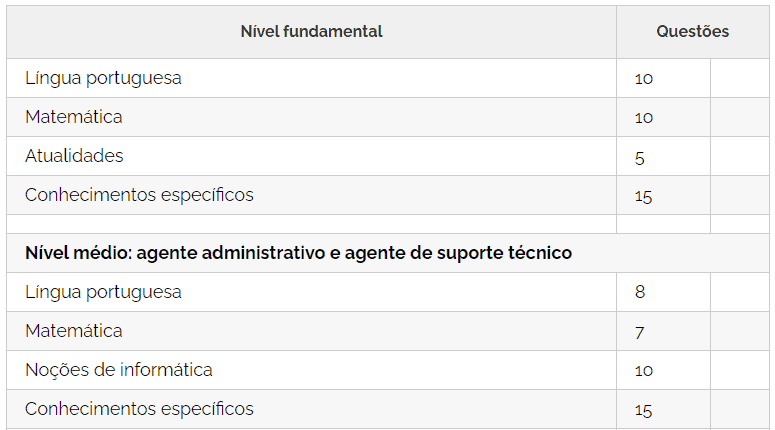Screen dimensions: 775x430
Task: Click the value 7 for Matemática
Action: tap(640, 333)
